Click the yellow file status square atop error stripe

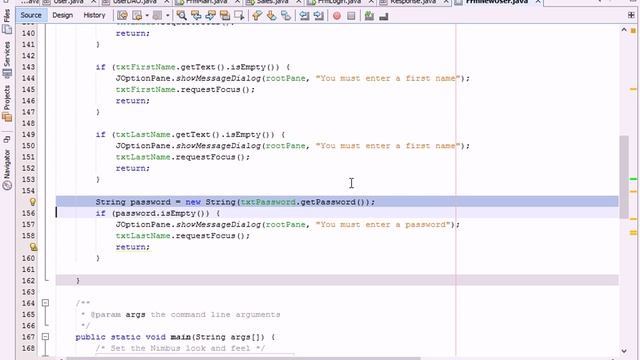point(633,30)
